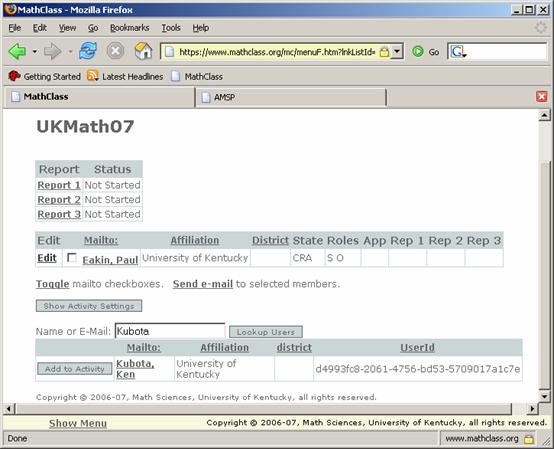
Task: Open the Go menu
Action: click(93, 28)
